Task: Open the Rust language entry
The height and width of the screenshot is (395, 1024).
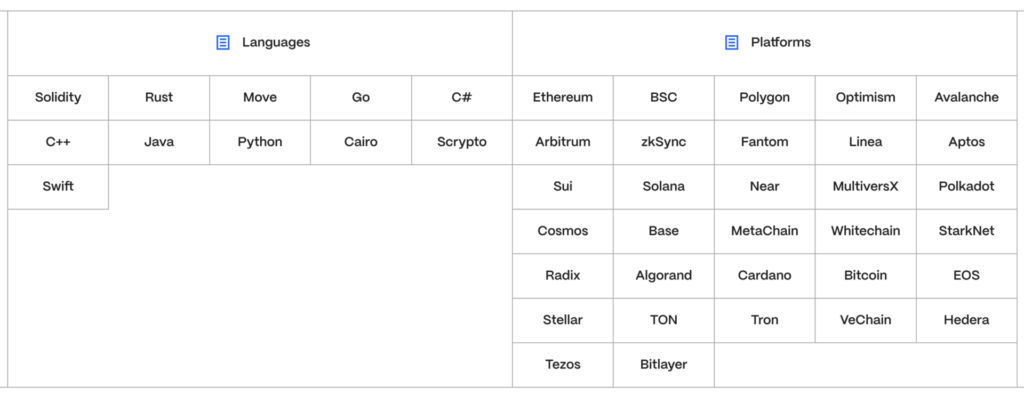Action: tap(159, 98)
